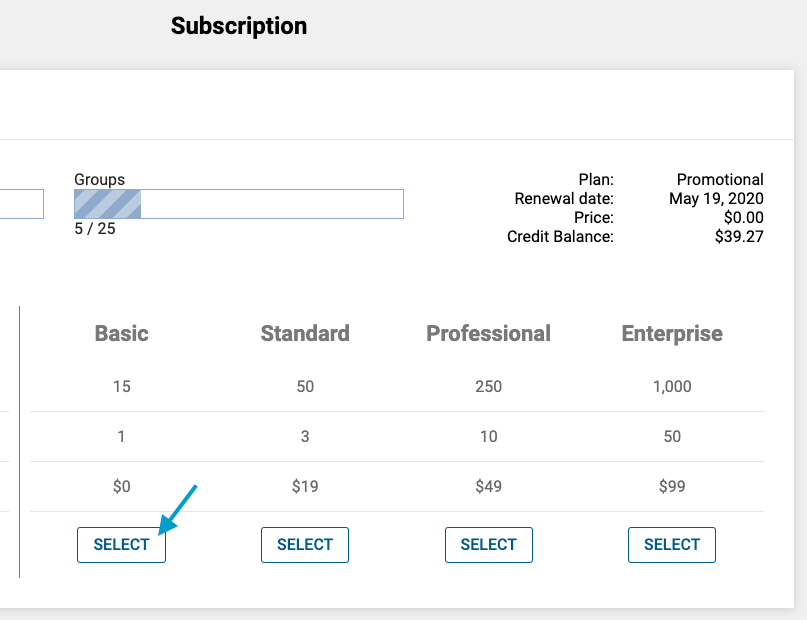The height and width of the screenshot is (620, 807).
Task: Select the Standard plan
Action: pos(304,544)
